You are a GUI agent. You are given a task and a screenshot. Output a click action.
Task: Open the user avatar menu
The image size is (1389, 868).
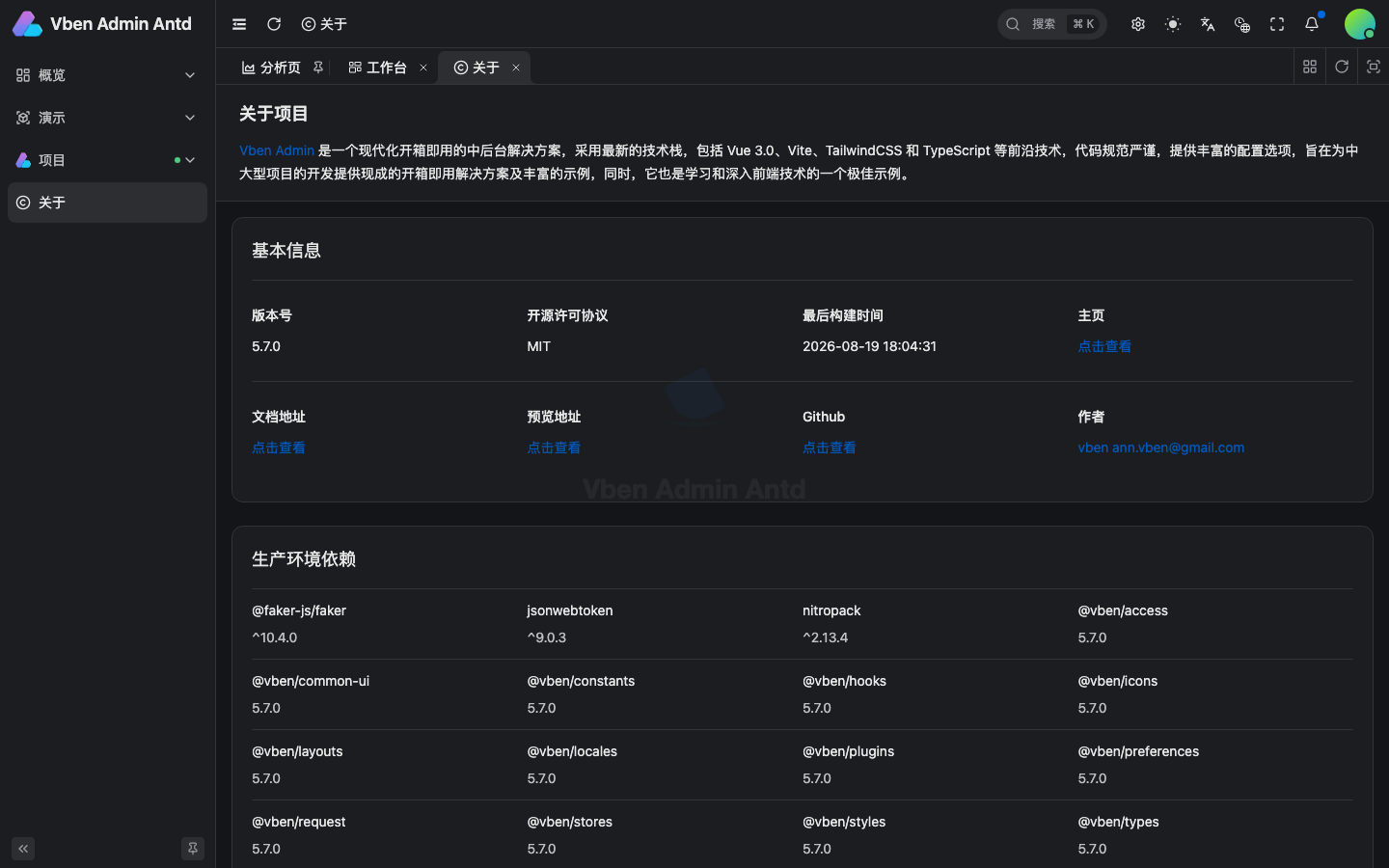click(1360, 24)
